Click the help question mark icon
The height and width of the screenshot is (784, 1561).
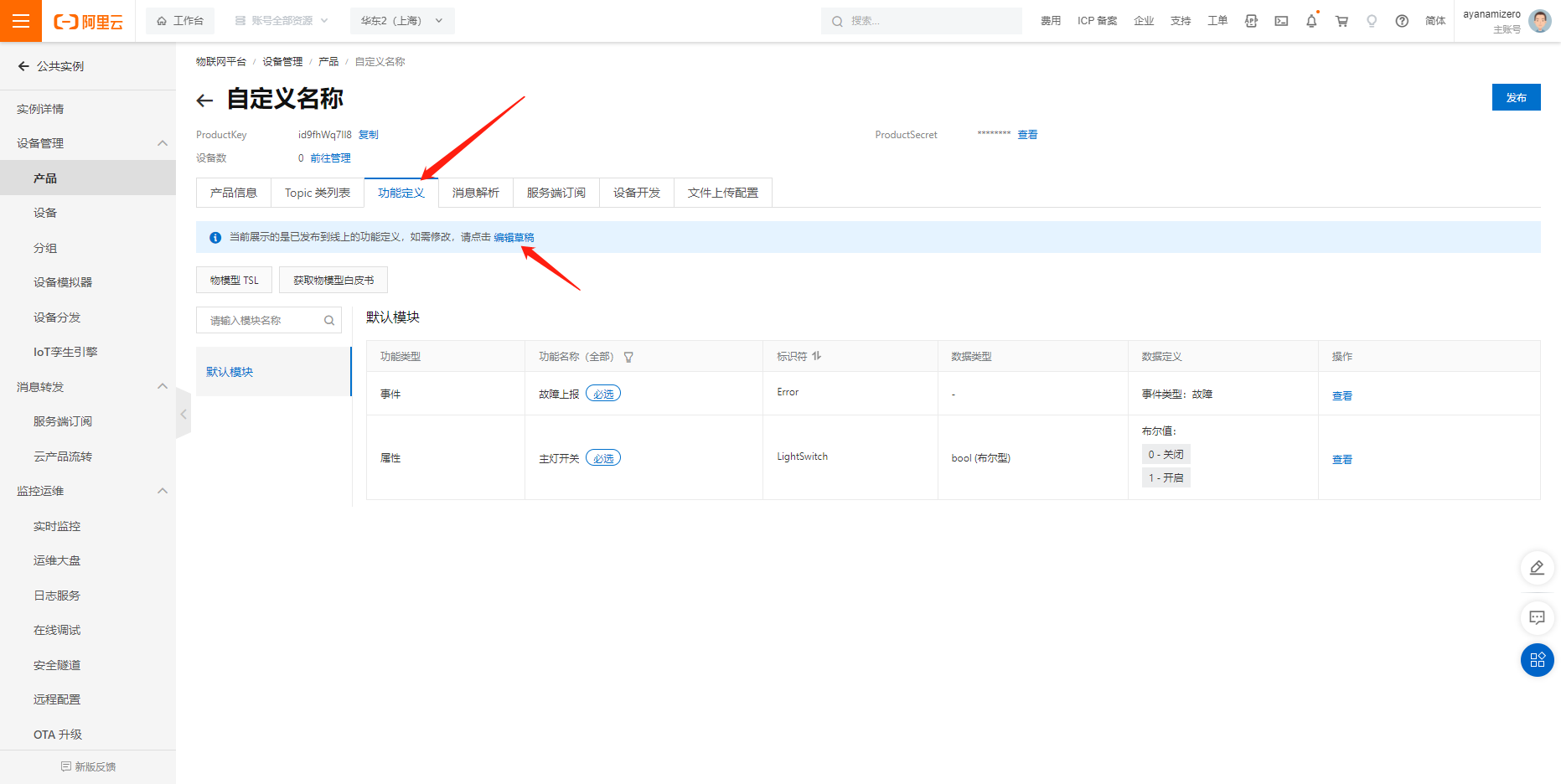coord(1402,21)
